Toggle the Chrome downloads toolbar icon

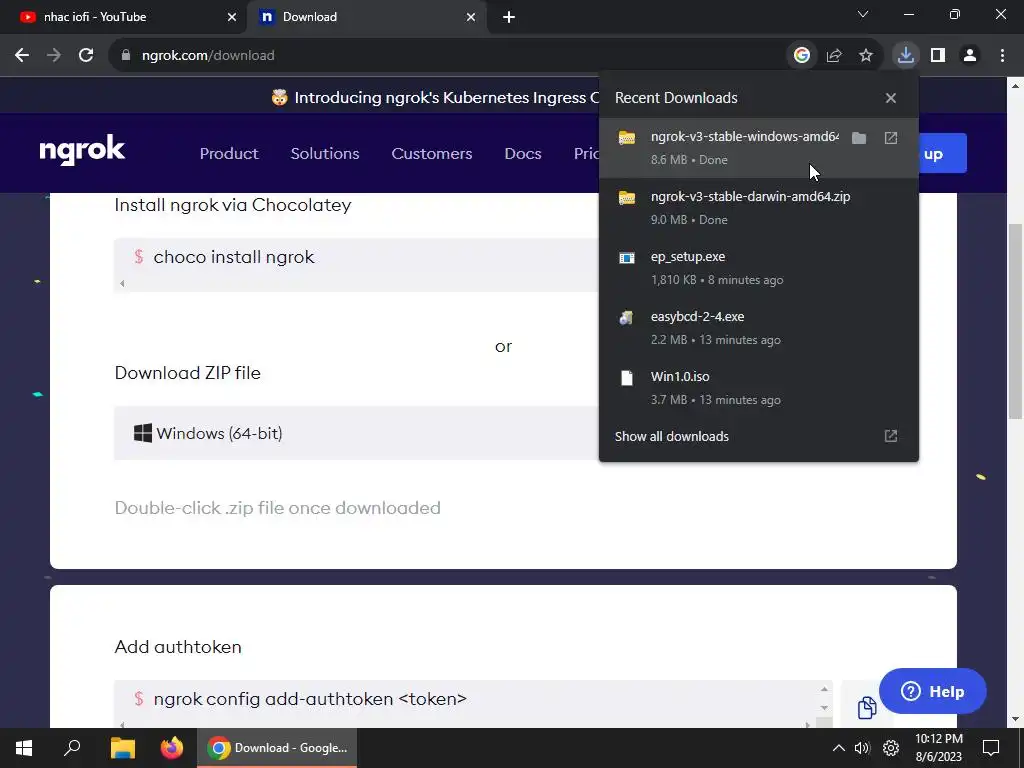[905, 56]
